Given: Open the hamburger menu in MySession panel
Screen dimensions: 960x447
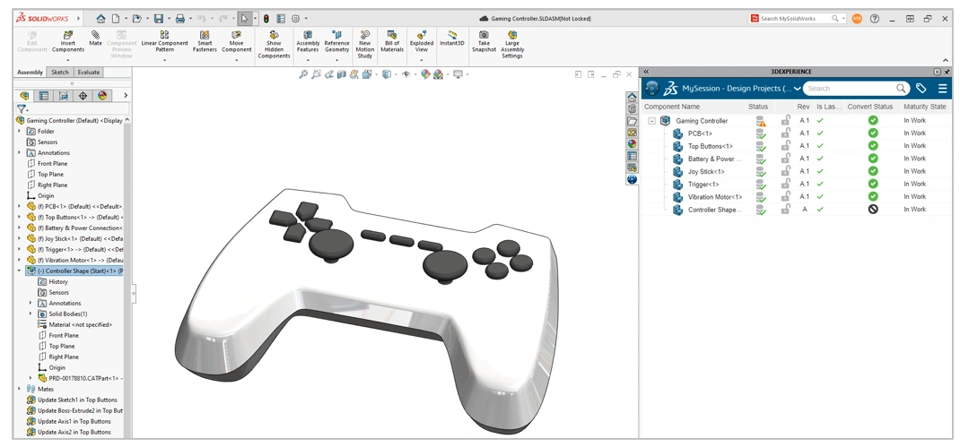Looking at the screenshot, I should point(942,88).
